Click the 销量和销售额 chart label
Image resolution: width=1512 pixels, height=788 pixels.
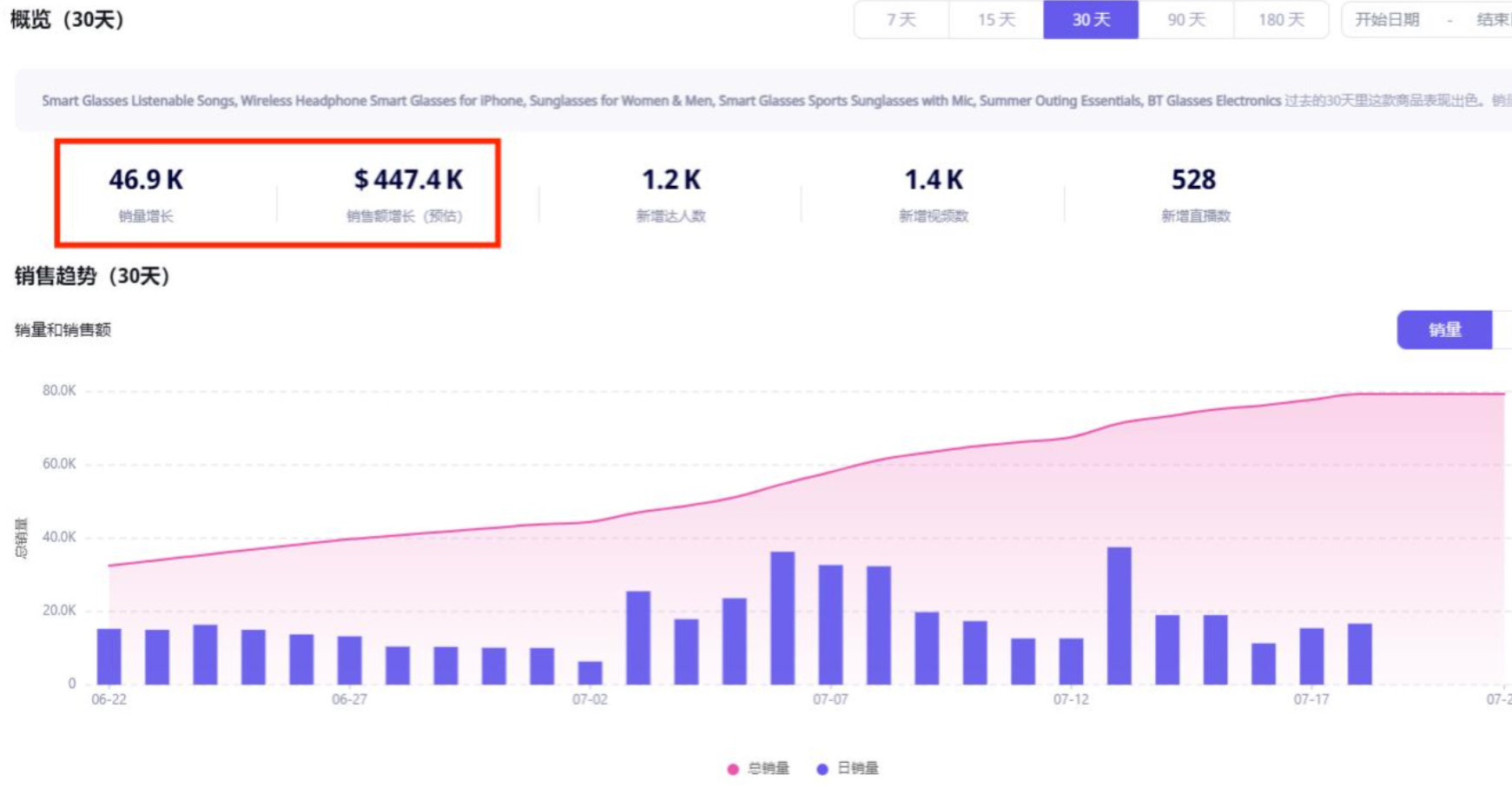[63, 329]
